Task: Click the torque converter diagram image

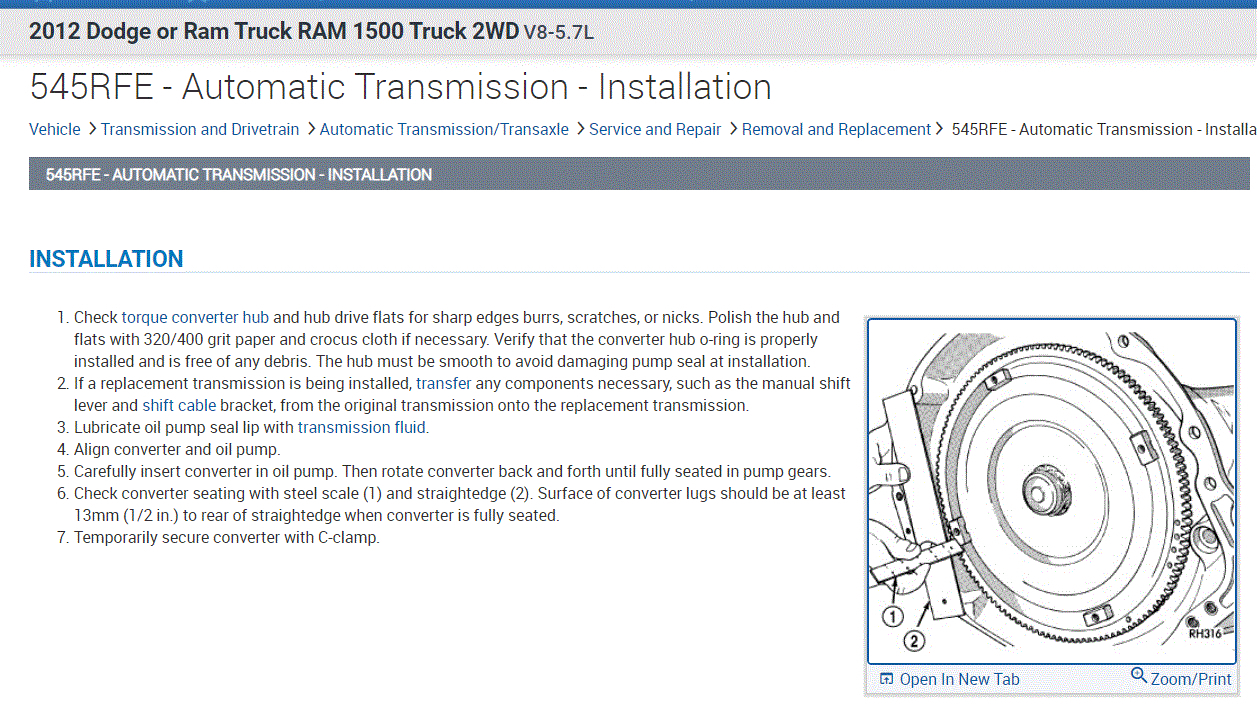Action: click(x=1052, y=491)
